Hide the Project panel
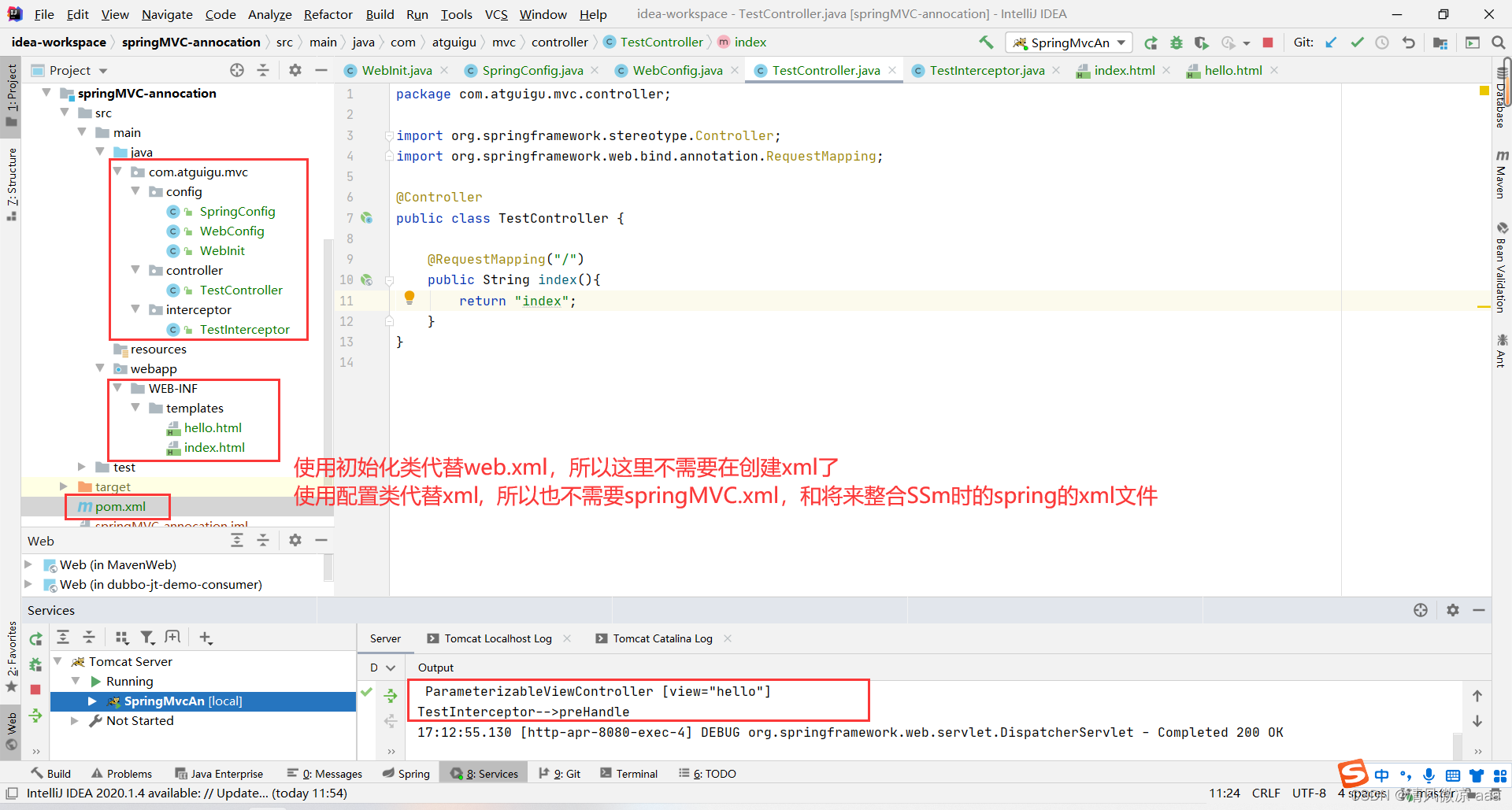This screenshot has width=1512, height=810. [321, 70]
